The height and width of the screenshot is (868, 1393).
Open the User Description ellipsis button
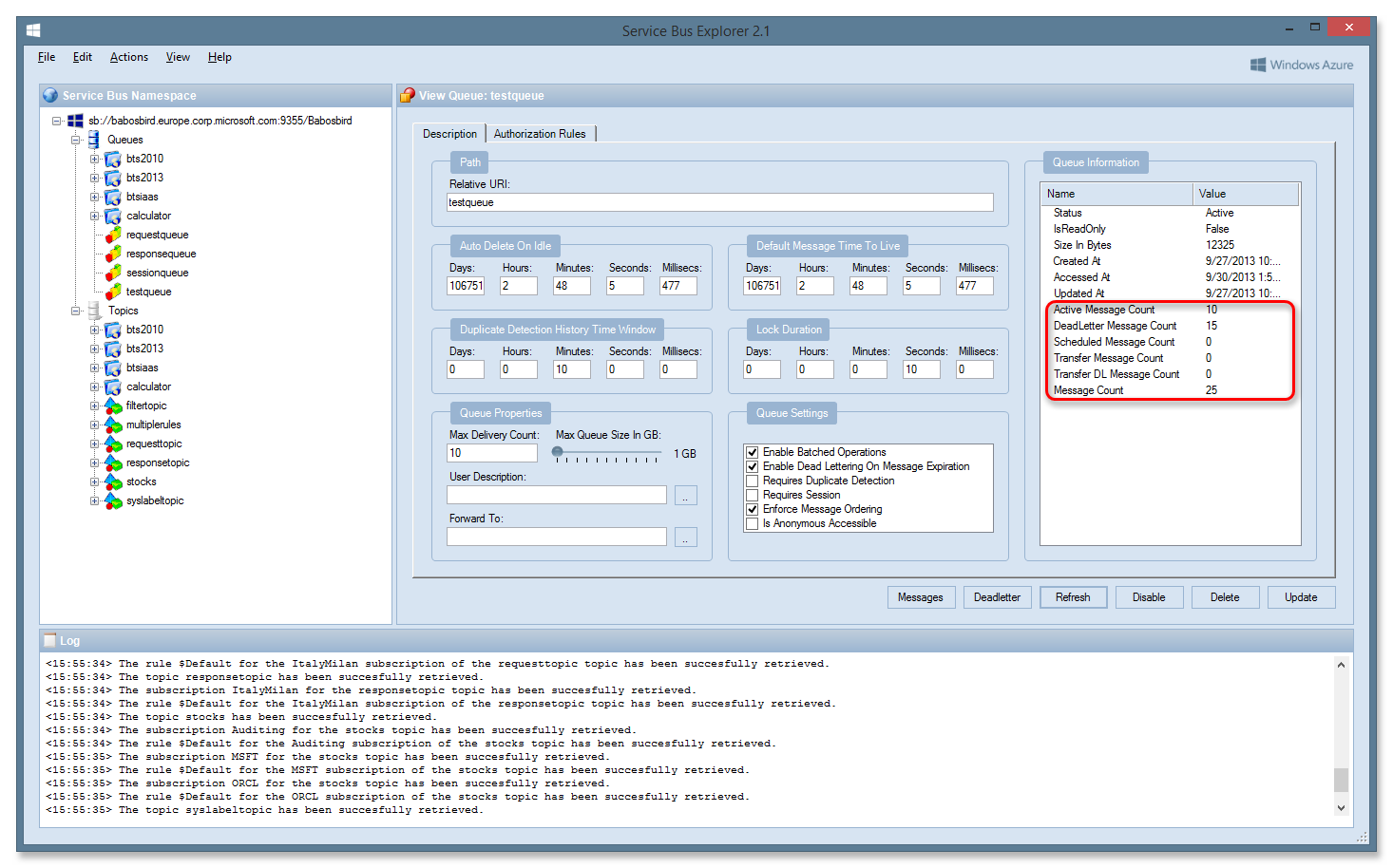click(x=686, y=496)
